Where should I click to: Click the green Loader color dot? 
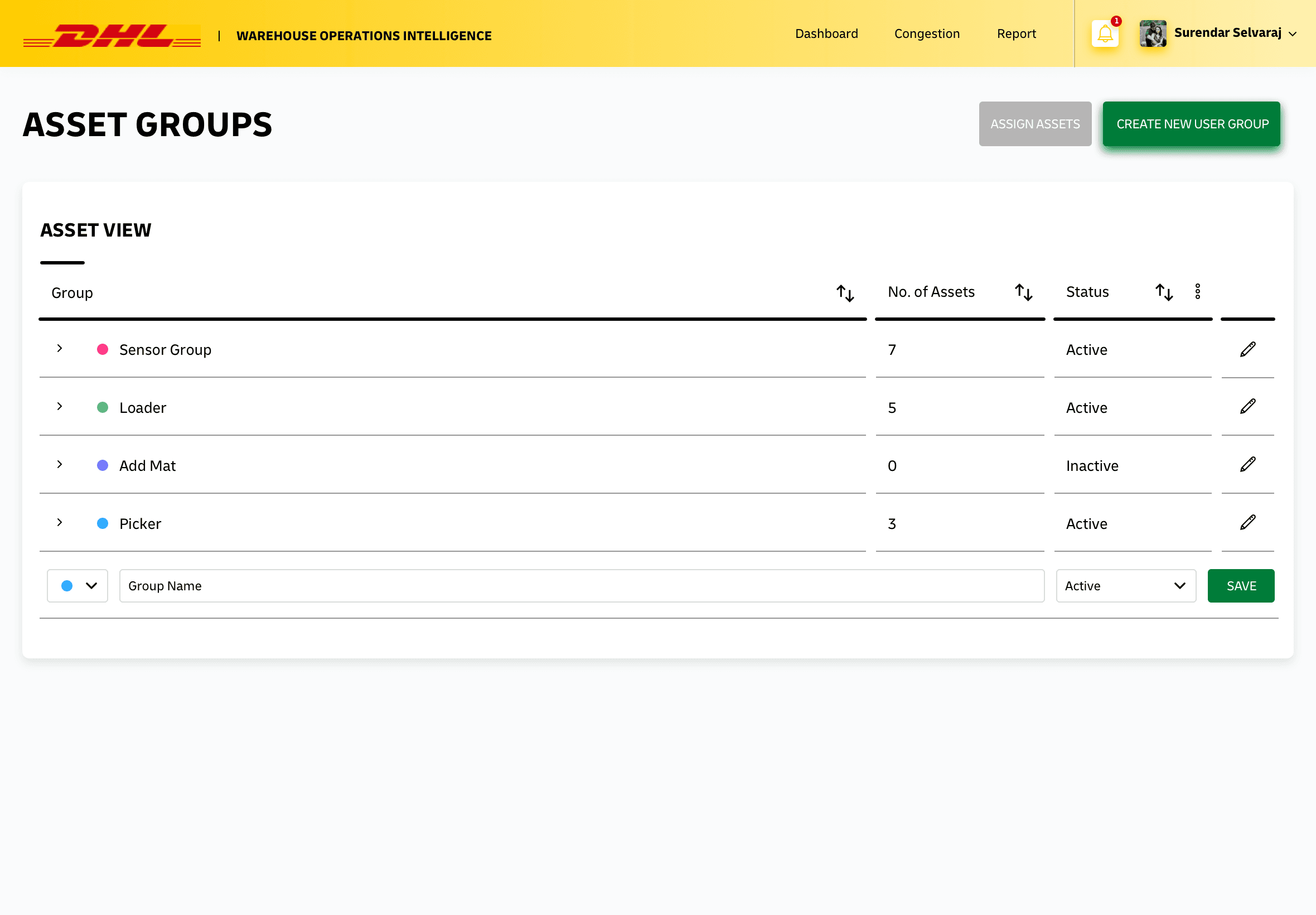[103, 408]
